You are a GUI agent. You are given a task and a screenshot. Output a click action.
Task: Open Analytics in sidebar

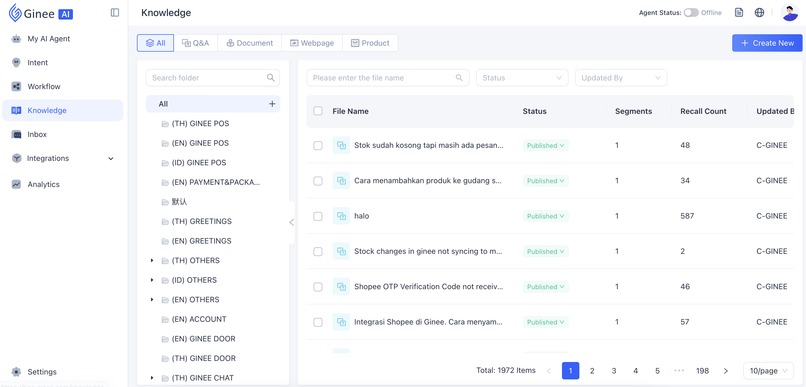(x=63, y=184)
